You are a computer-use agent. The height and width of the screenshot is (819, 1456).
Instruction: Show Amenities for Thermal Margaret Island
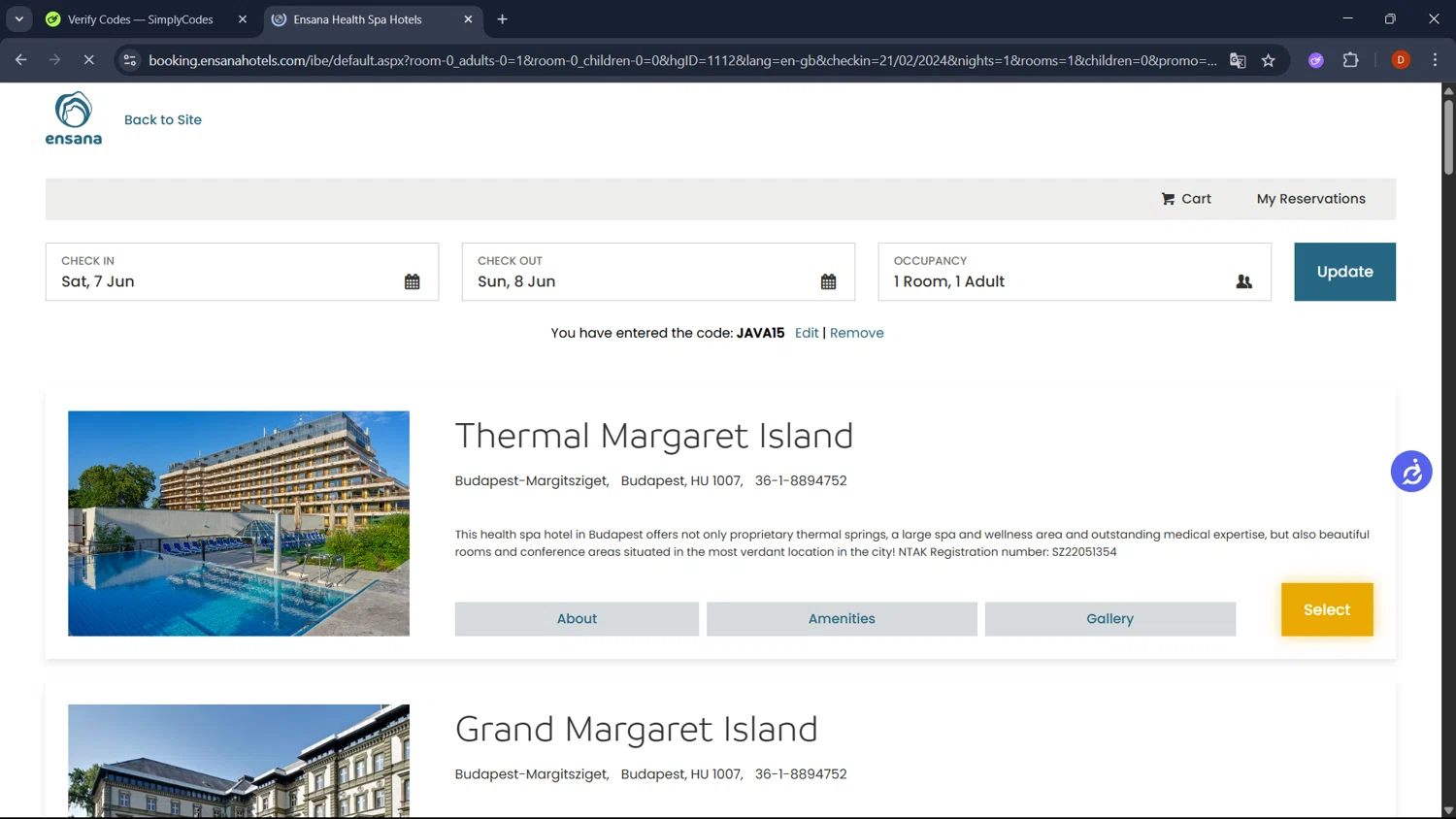[x=842, y=619]
